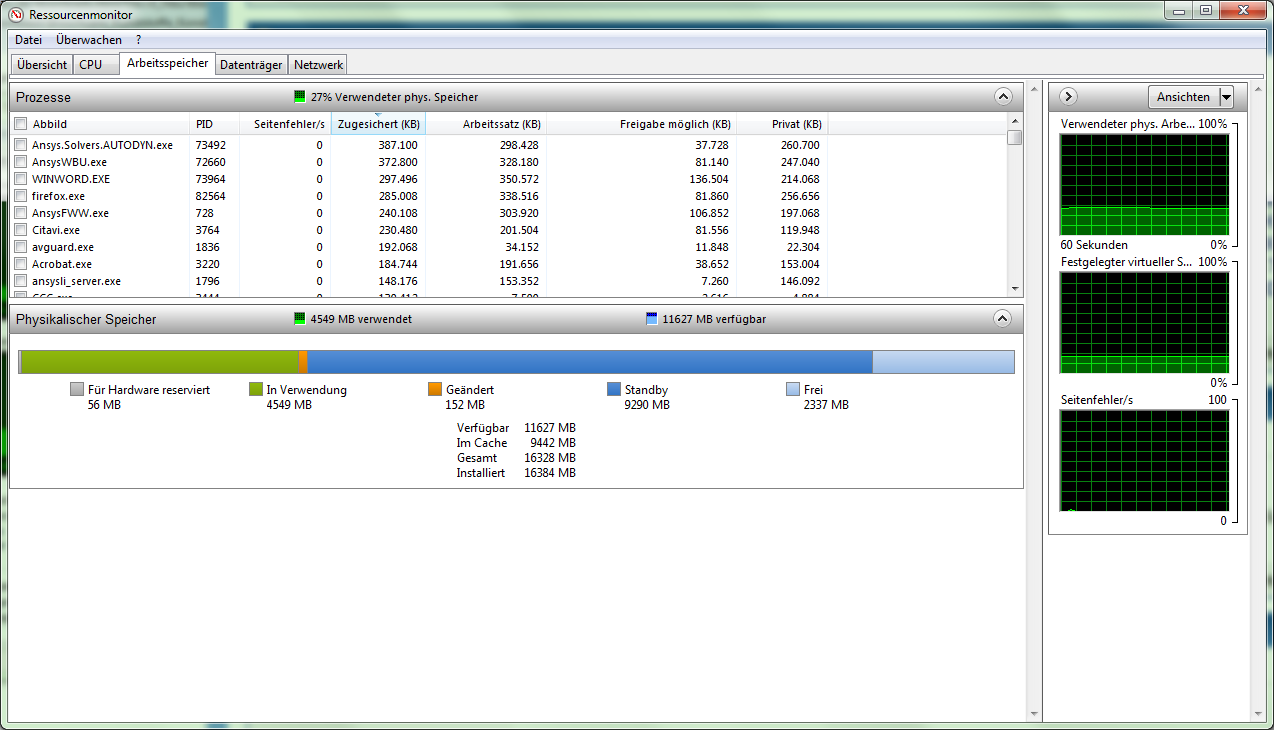The image size is (1274, 730).
Task: Click the green used physical memory indicator icon
Action: coord(300,97)
